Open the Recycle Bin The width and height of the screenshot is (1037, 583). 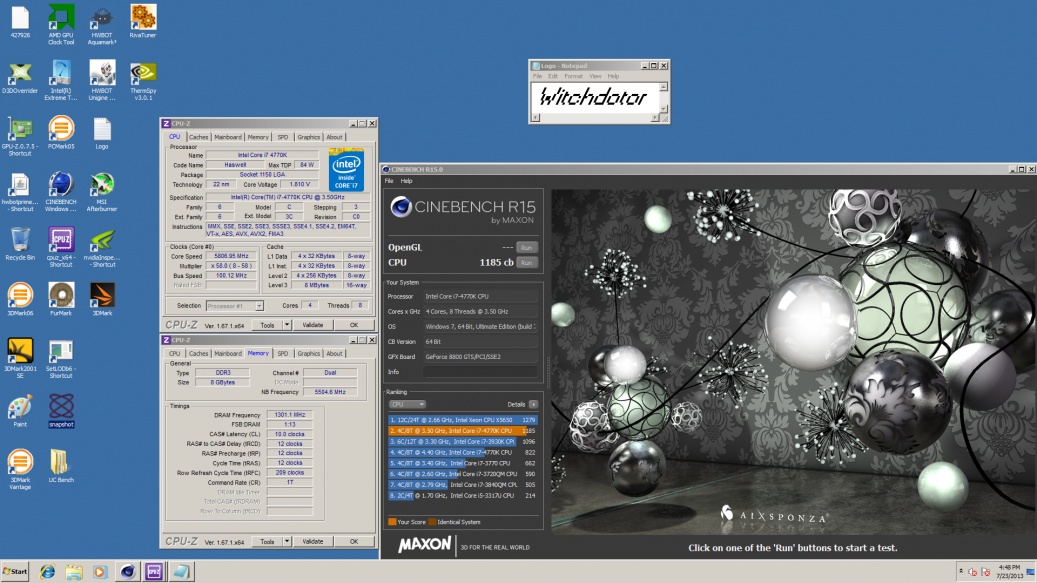click(x=20, y=240)
